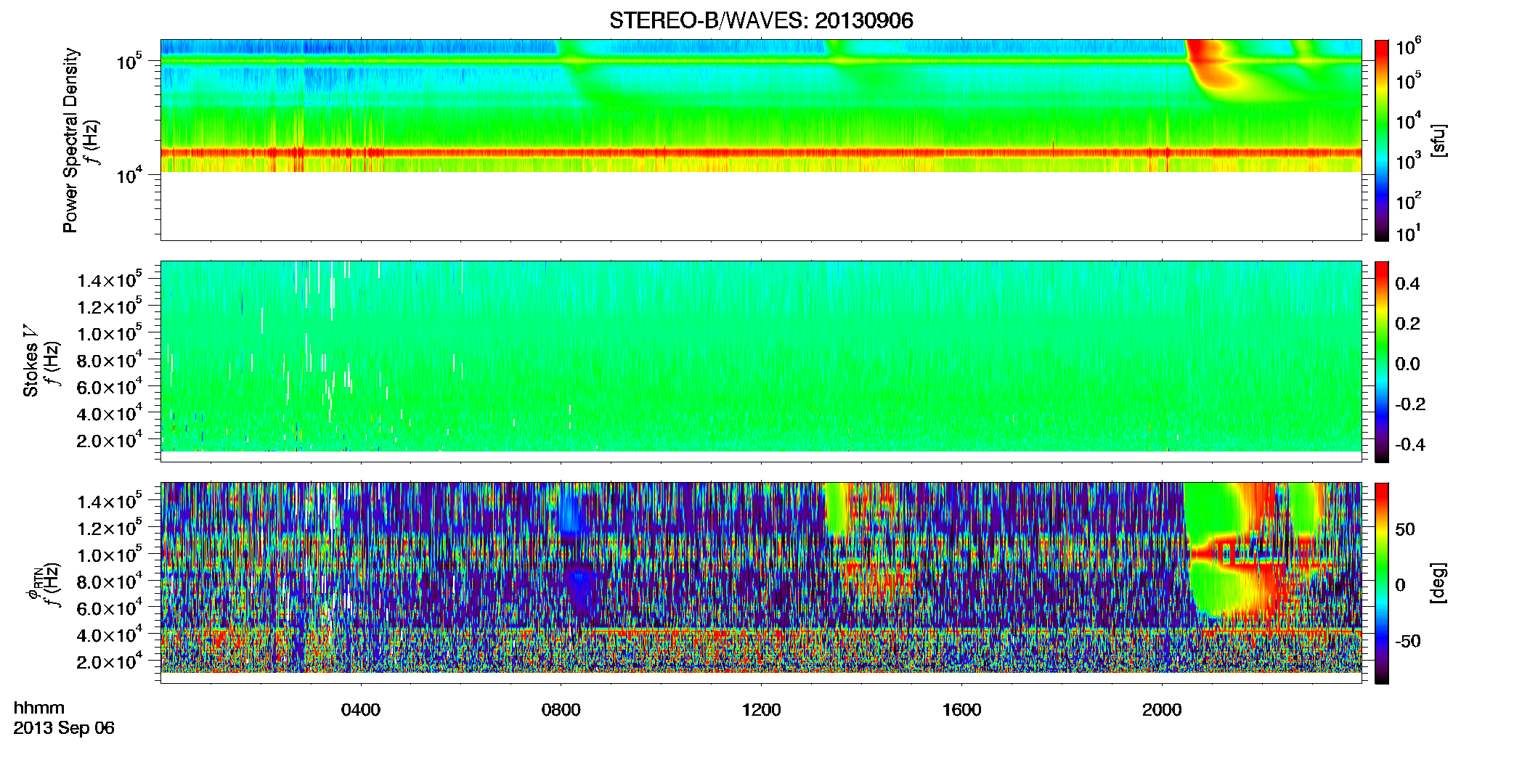Click the 1200 time axis label

(762, 709)
